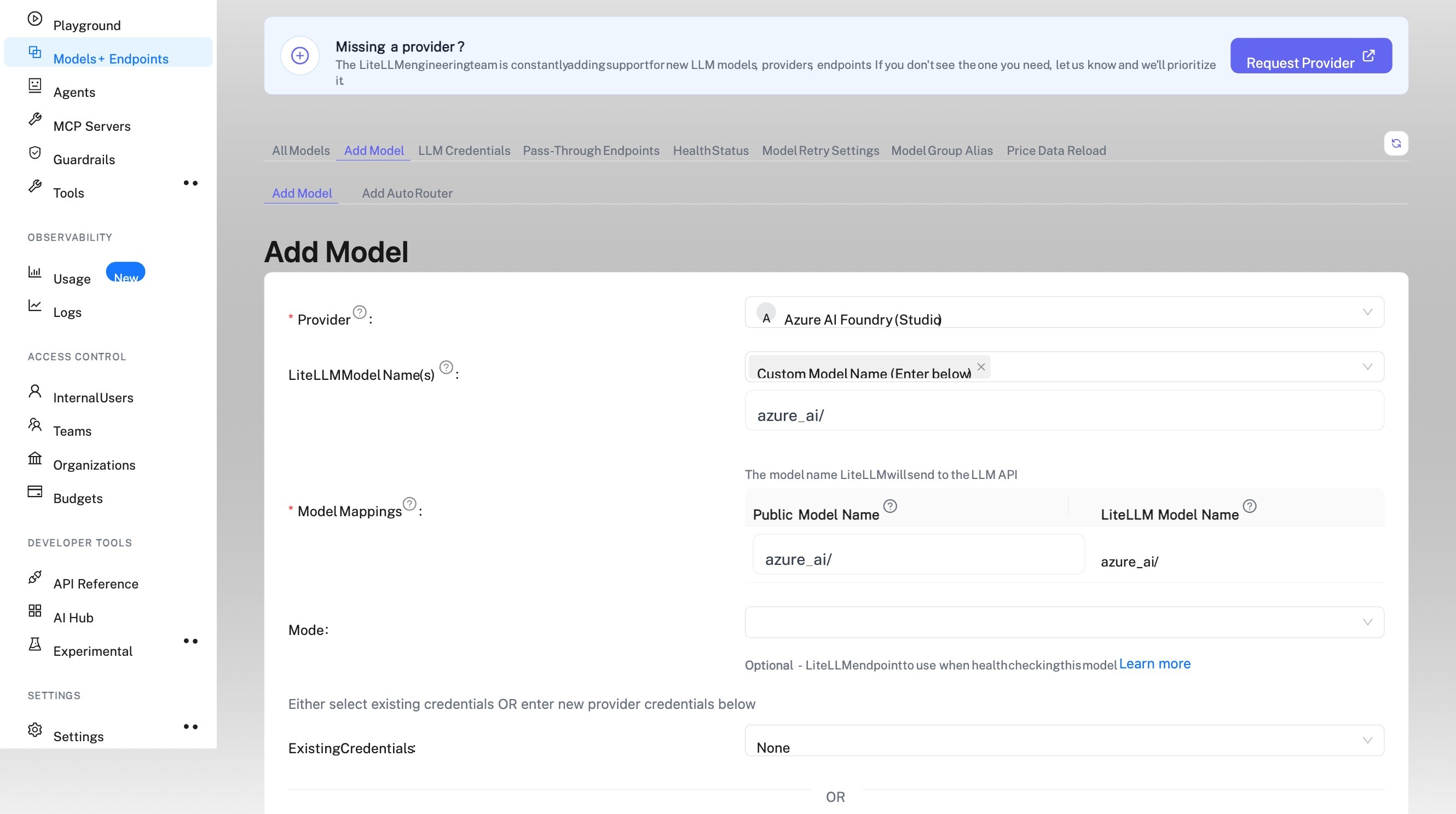
Task: Open the Provider dropdown showing Azure AI Foundry
Action: click(x=1064, y=312)
